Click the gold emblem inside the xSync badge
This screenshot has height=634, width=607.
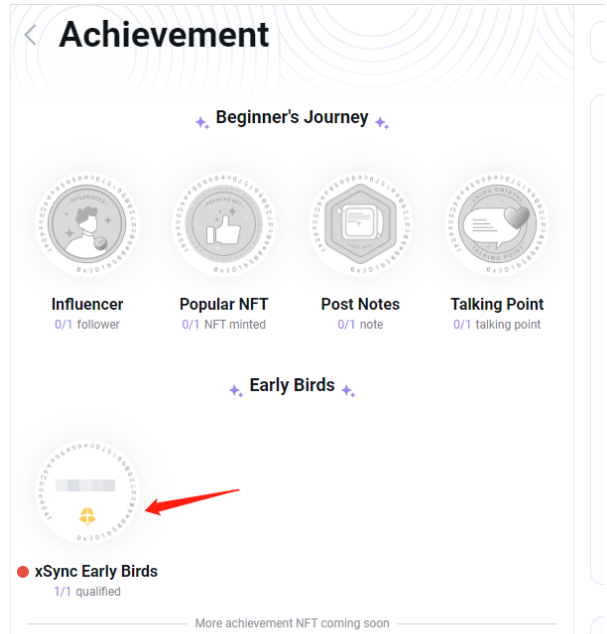click(88, 516)
